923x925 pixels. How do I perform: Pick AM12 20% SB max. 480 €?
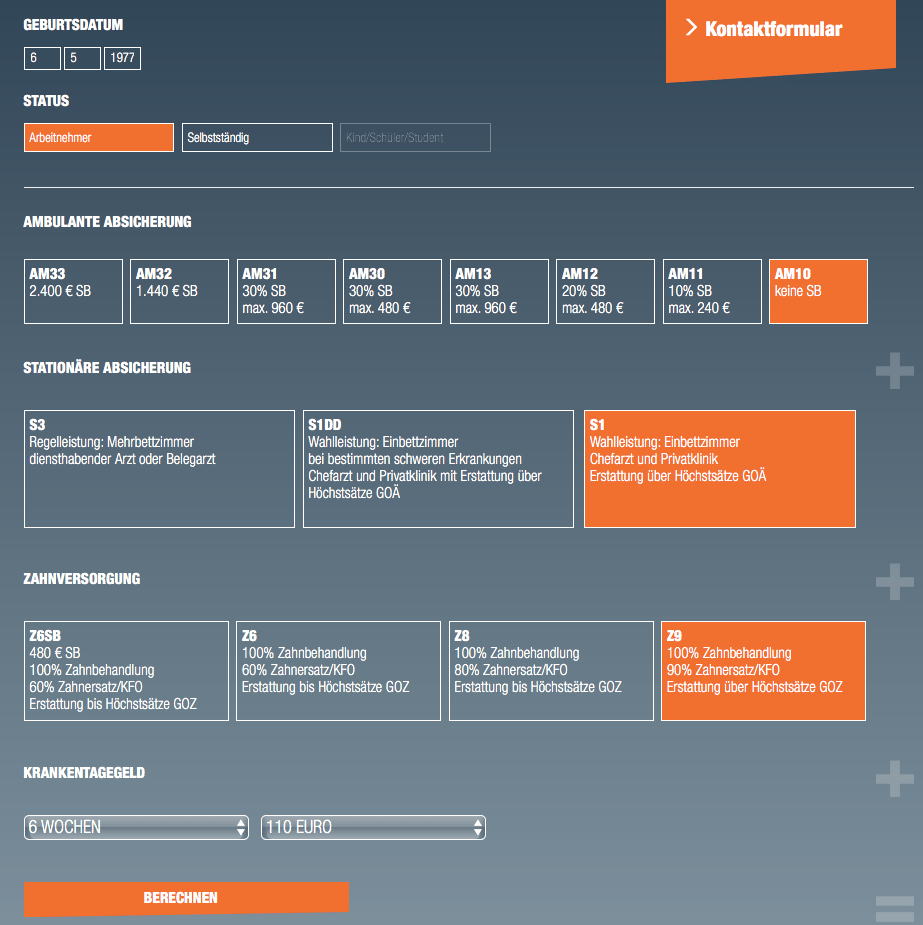coord(605,291)
